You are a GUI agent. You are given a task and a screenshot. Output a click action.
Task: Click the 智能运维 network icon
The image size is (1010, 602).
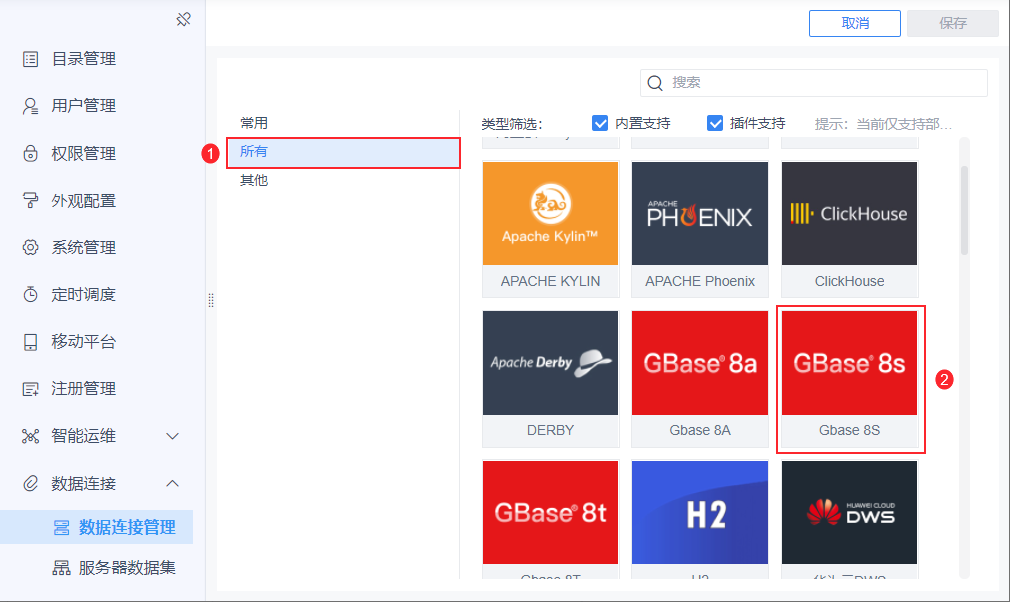click(x=30, y=436)
